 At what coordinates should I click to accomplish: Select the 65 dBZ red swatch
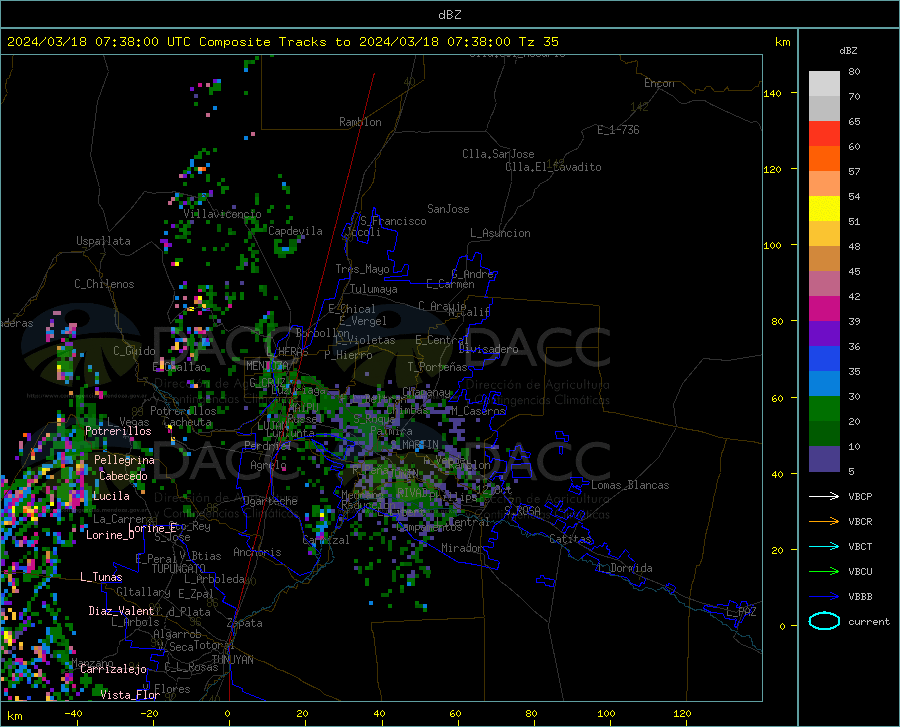(x=824, y=134)
